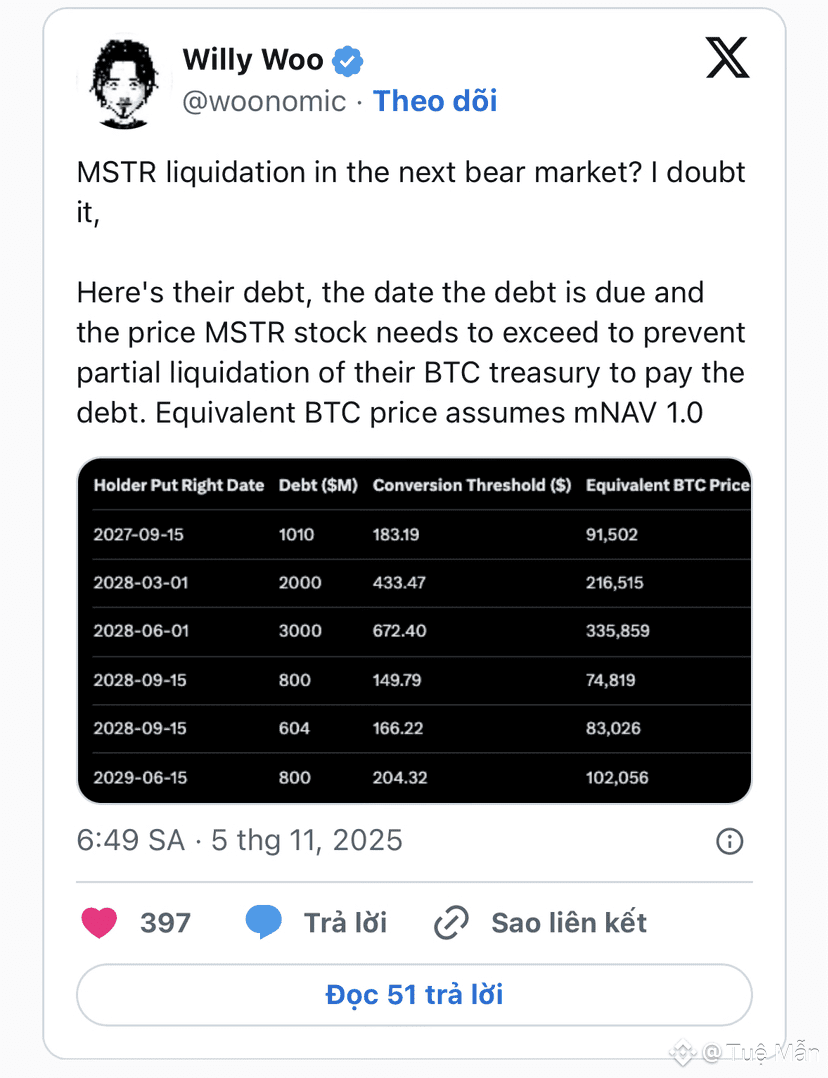Open Willy Woo's profile avatar
This screenshot has width=828, height=1078.
[x=124, y=84]
